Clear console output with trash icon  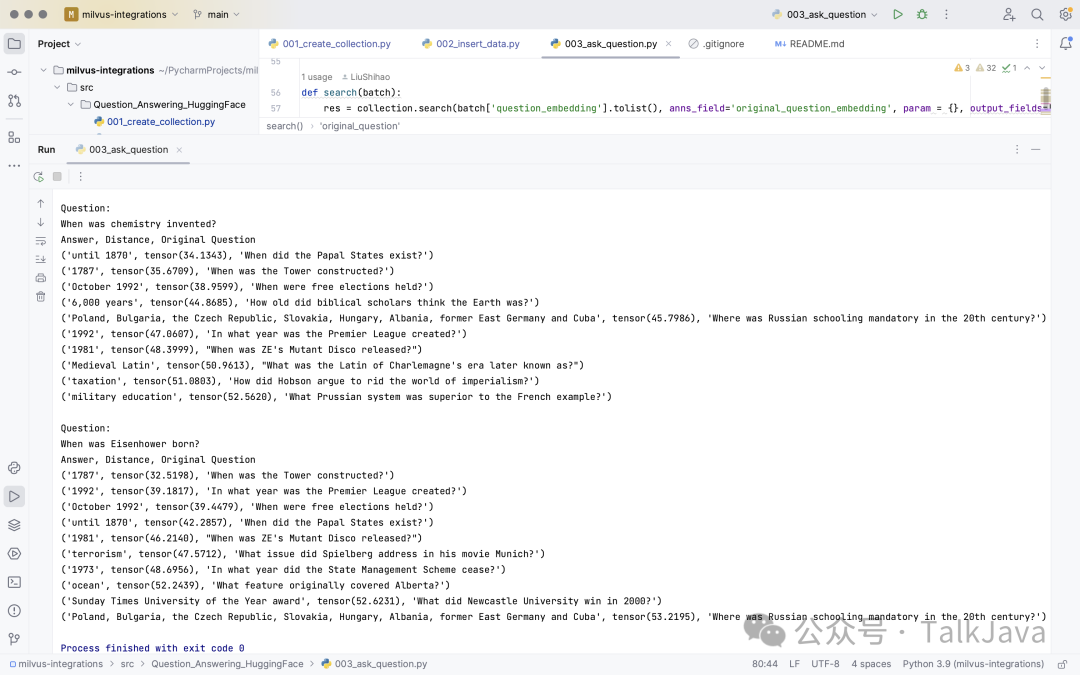click(x=41, y=296)
